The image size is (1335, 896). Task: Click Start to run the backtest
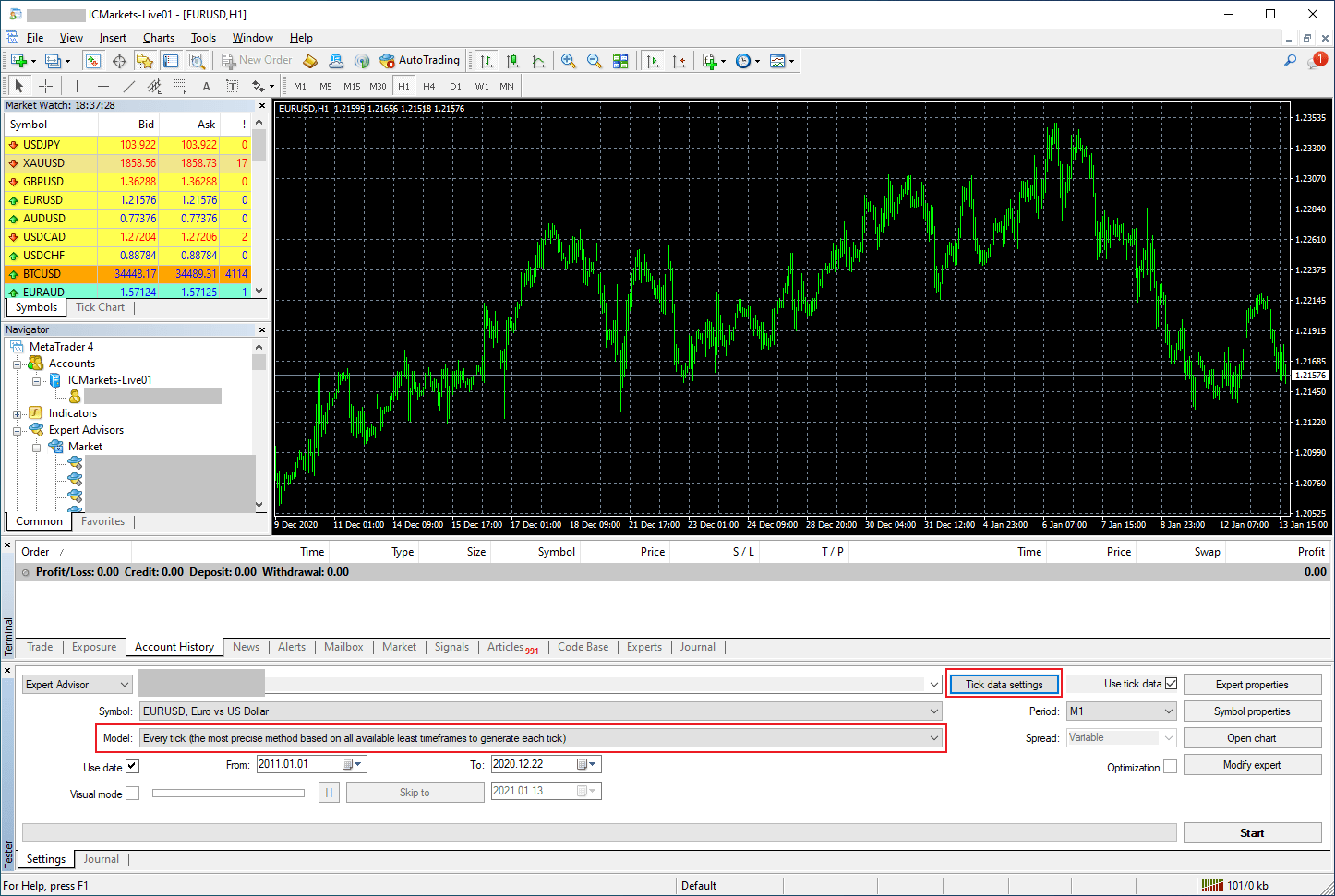[x=1252, y=832]
